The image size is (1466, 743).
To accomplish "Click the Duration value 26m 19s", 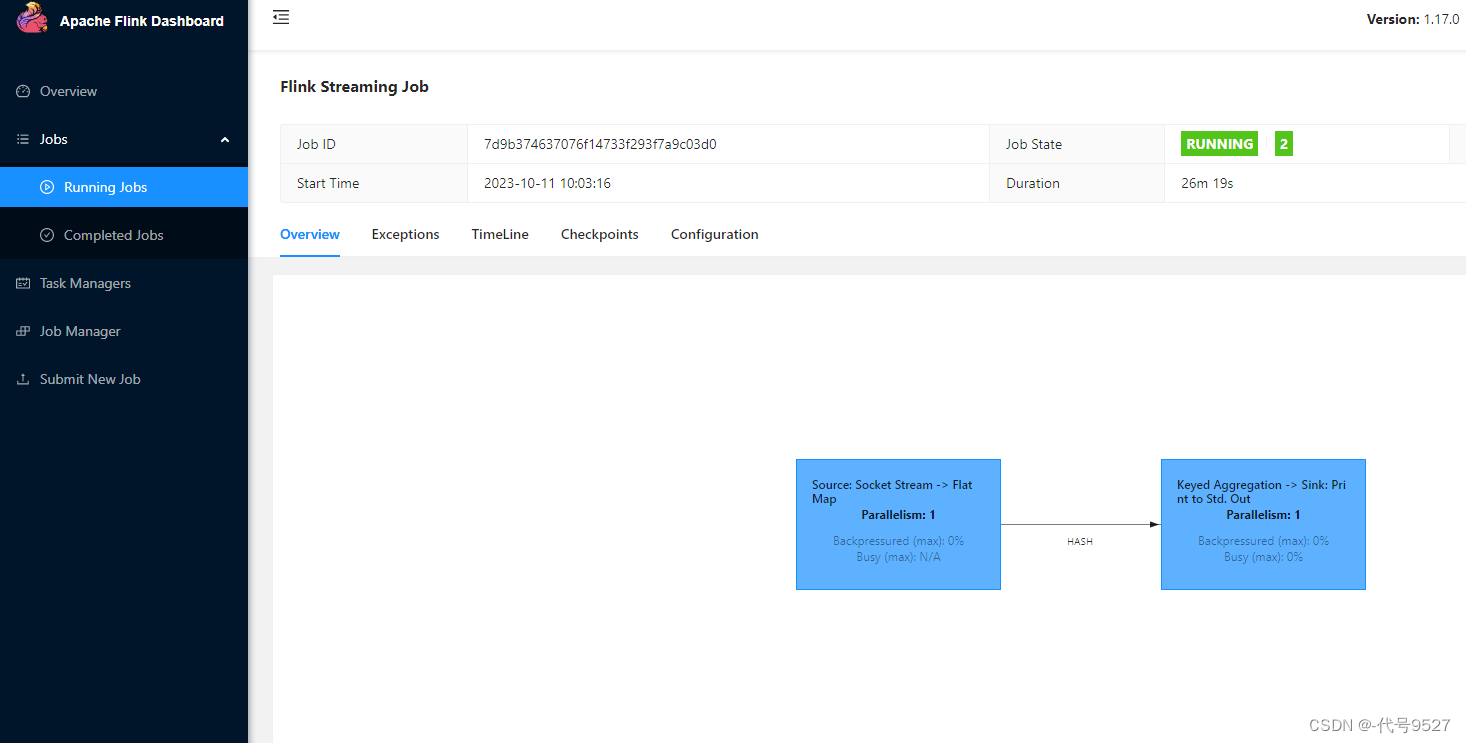I will coord(1207,183).
